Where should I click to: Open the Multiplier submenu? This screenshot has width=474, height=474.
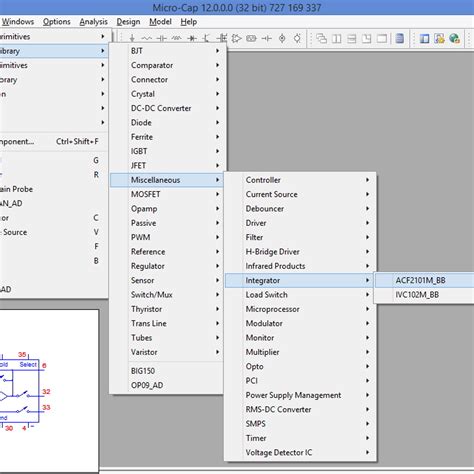pos(300,352)
